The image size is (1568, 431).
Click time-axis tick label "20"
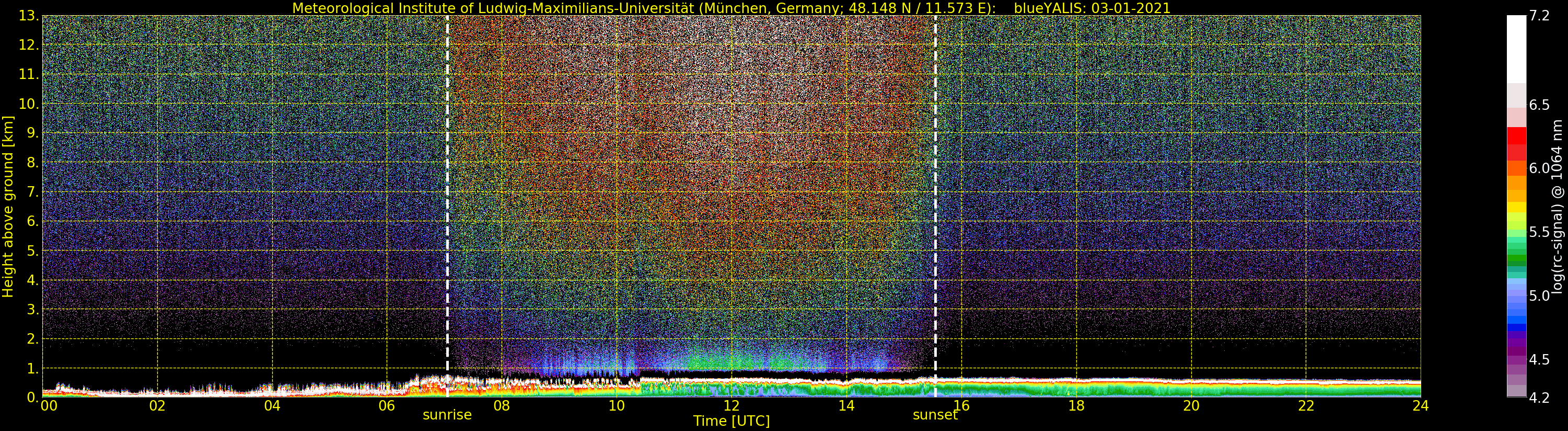[x=1191, y=406]
